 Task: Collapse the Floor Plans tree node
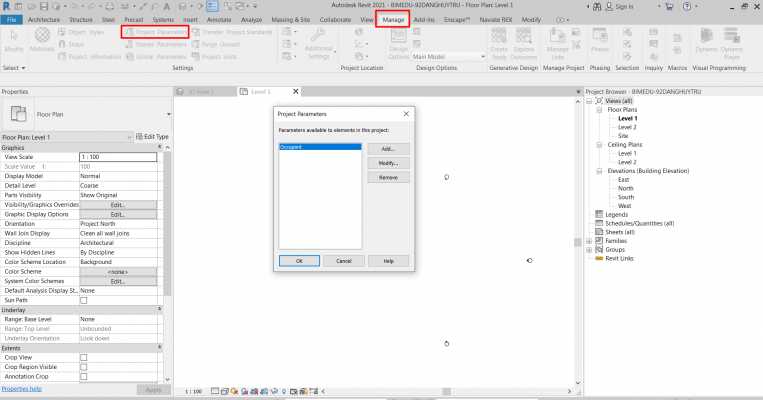[x=598, y=110]
